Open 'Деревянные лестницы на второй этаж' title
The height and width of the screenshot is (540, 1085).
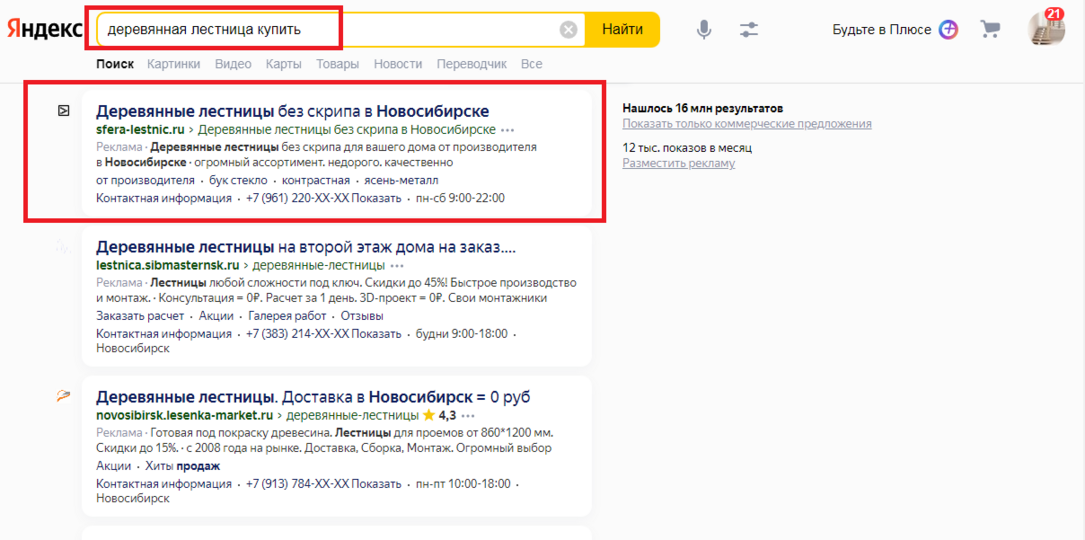[306, 247]
